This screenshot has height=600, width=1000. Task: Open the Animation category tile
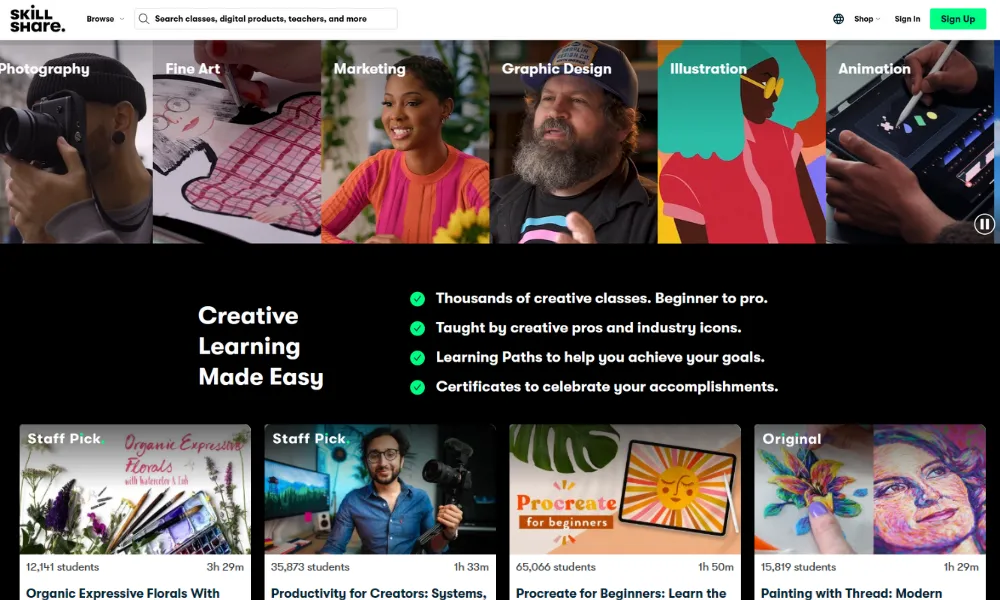[x=910, y=142]
